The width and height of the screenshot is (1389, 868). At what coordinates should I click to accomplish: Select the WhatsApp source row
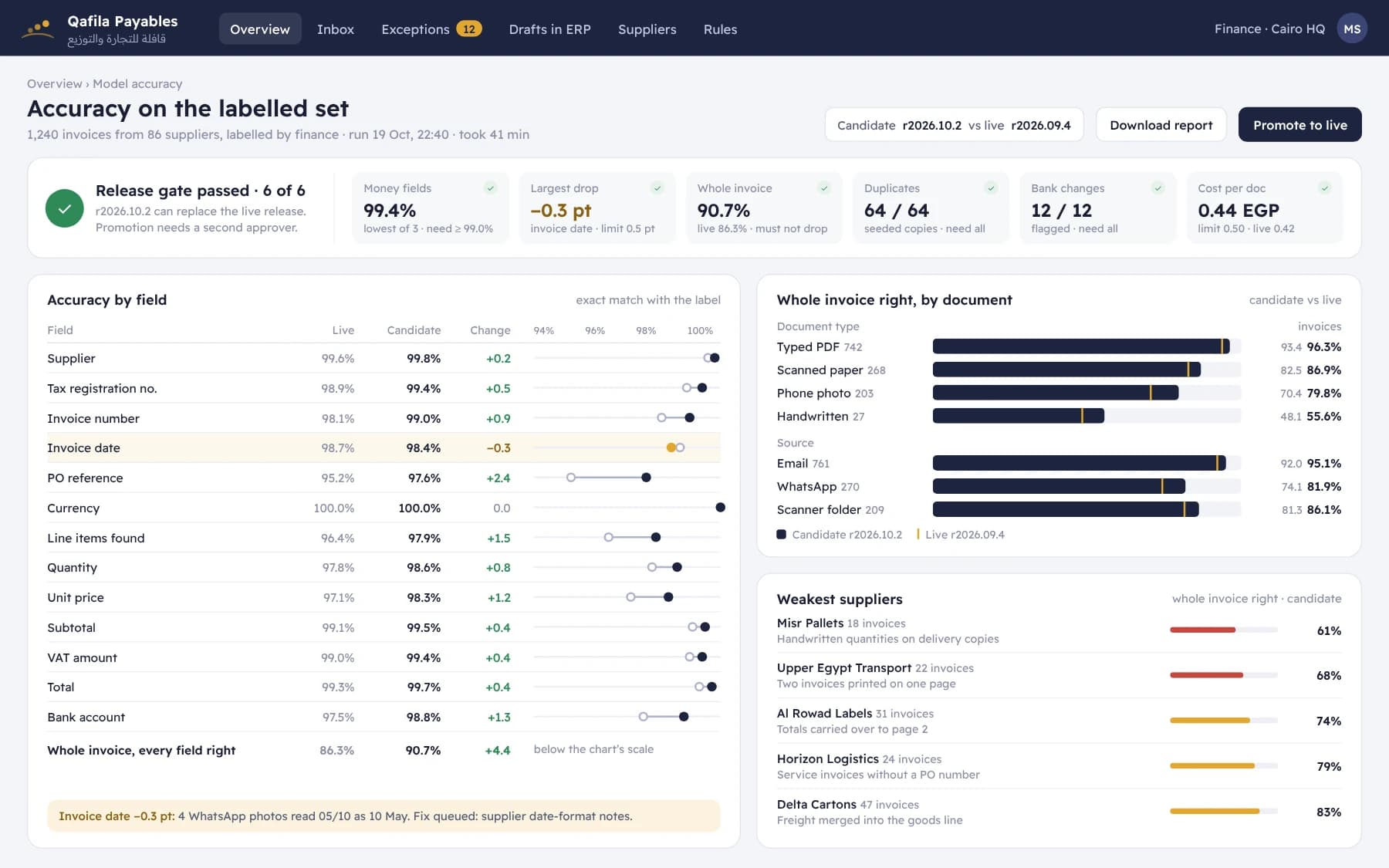click(x=1059, y=486)
